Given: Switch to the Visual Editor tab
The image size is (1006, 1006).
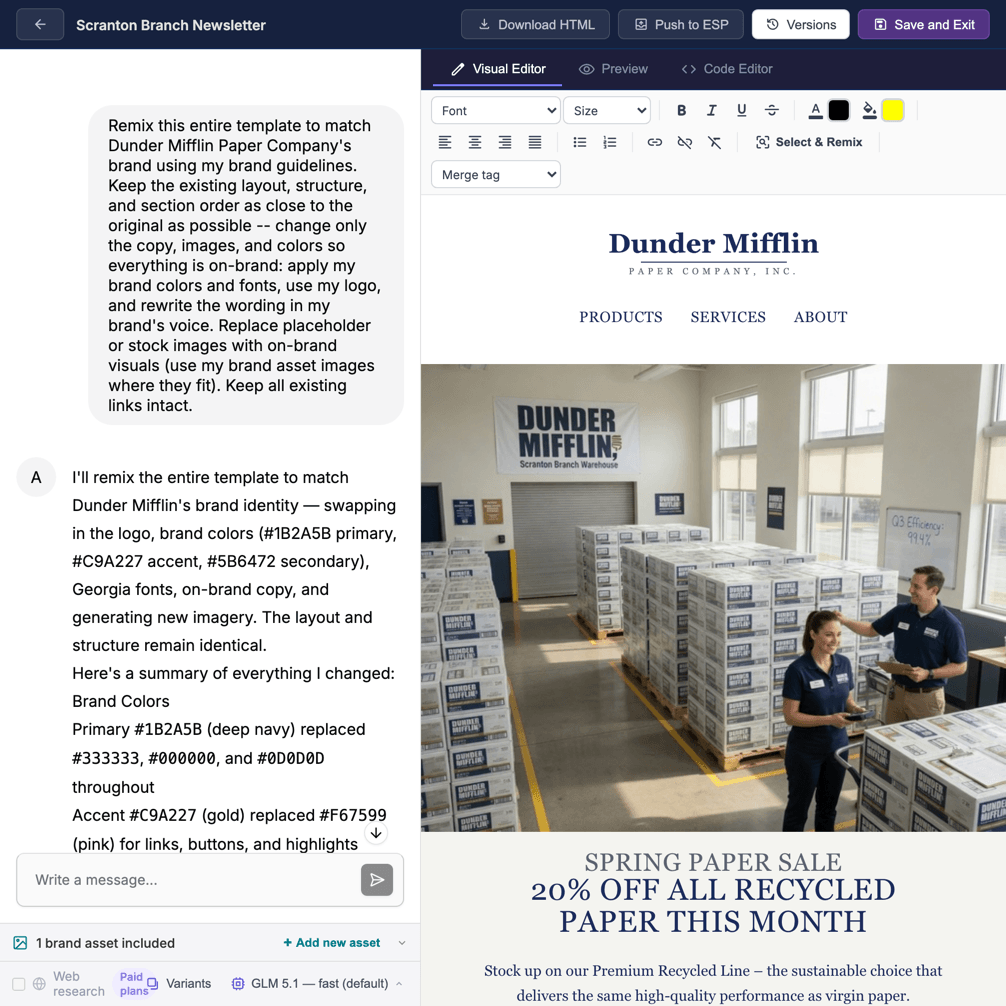Looking at the screenshot, I should click(498, 69).
